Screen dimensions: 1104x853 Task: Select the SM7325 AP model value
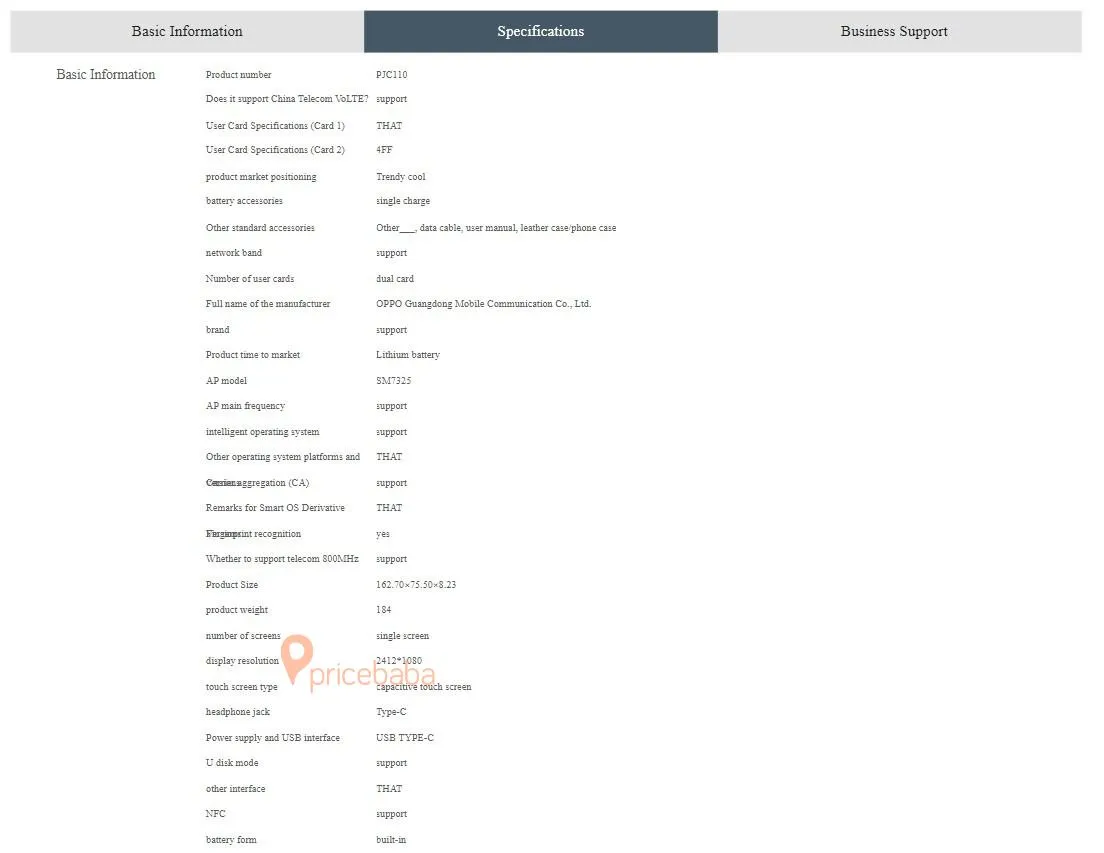[x=393, y=381]
